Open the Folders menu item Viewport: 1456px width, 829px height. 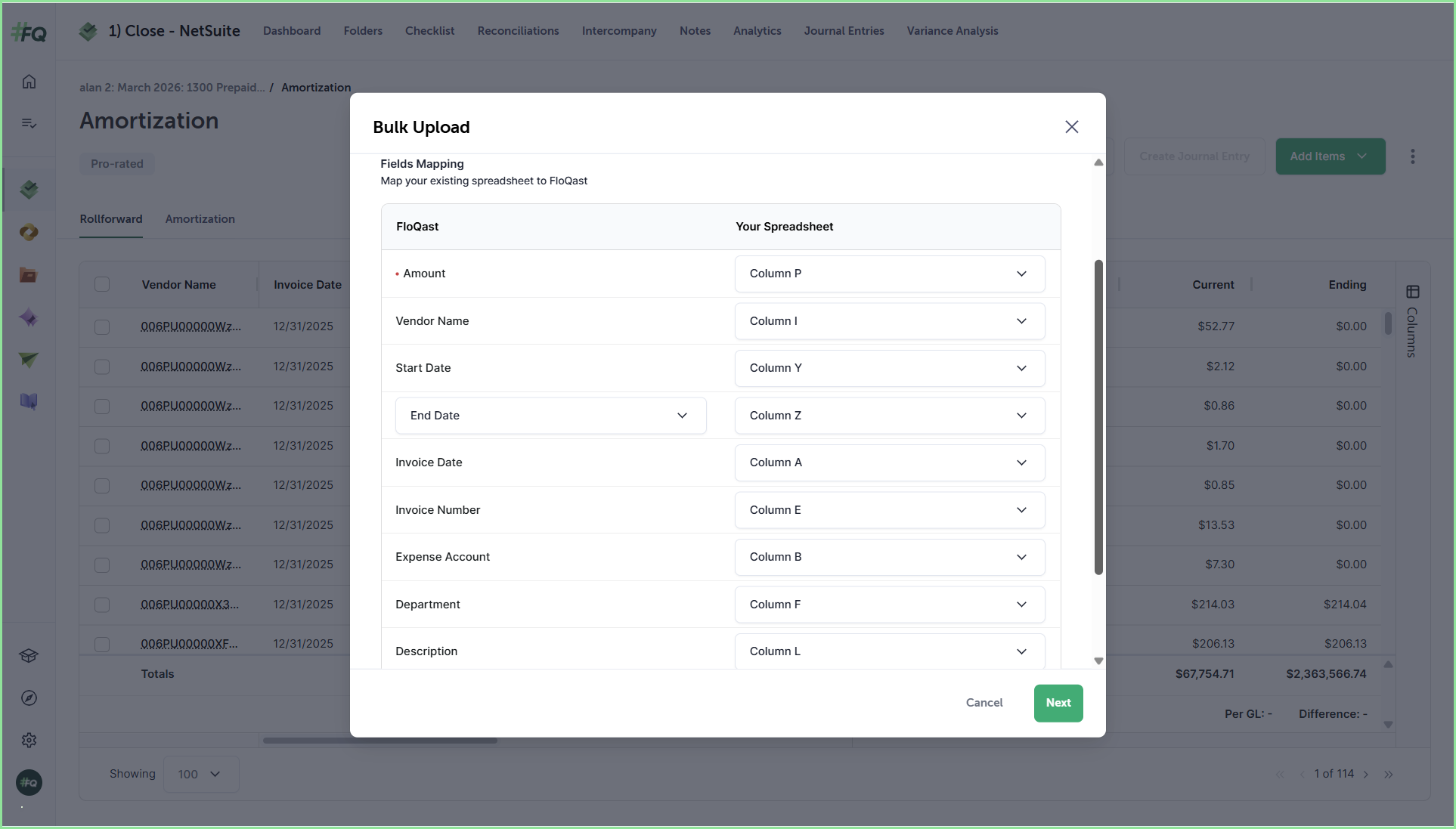pyautogui.click(x=363, y=31)
